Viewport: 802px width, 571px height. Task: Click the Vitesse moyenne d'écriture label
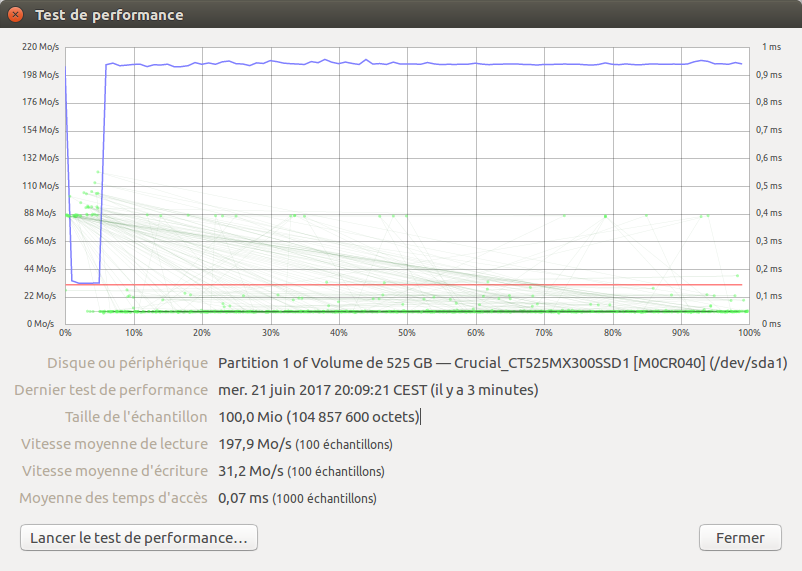tap(115, 471)
